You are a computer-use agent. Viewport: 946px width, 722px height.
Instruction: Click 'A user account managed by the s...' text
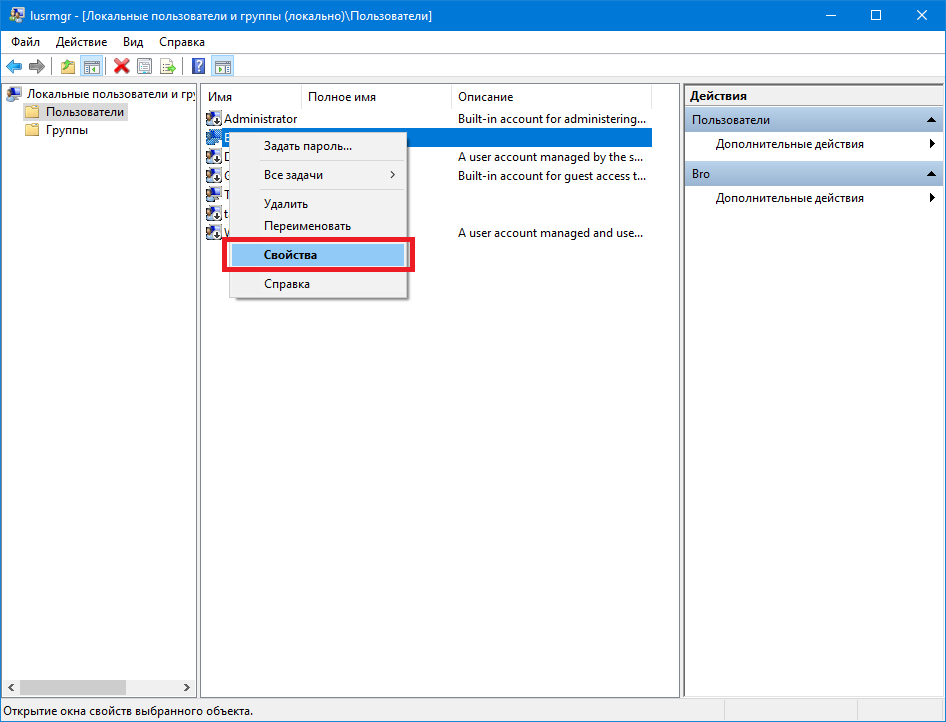click(550, 157)
